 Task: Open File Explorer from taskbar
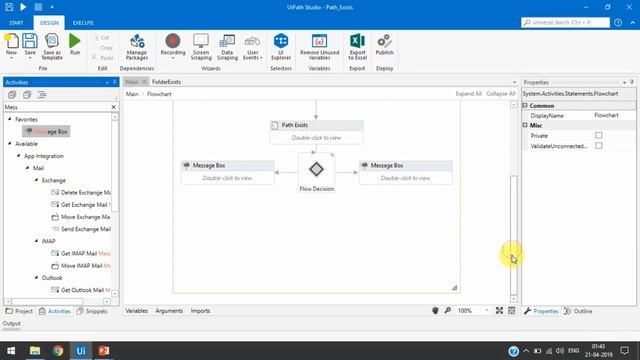tap(35, 351)
